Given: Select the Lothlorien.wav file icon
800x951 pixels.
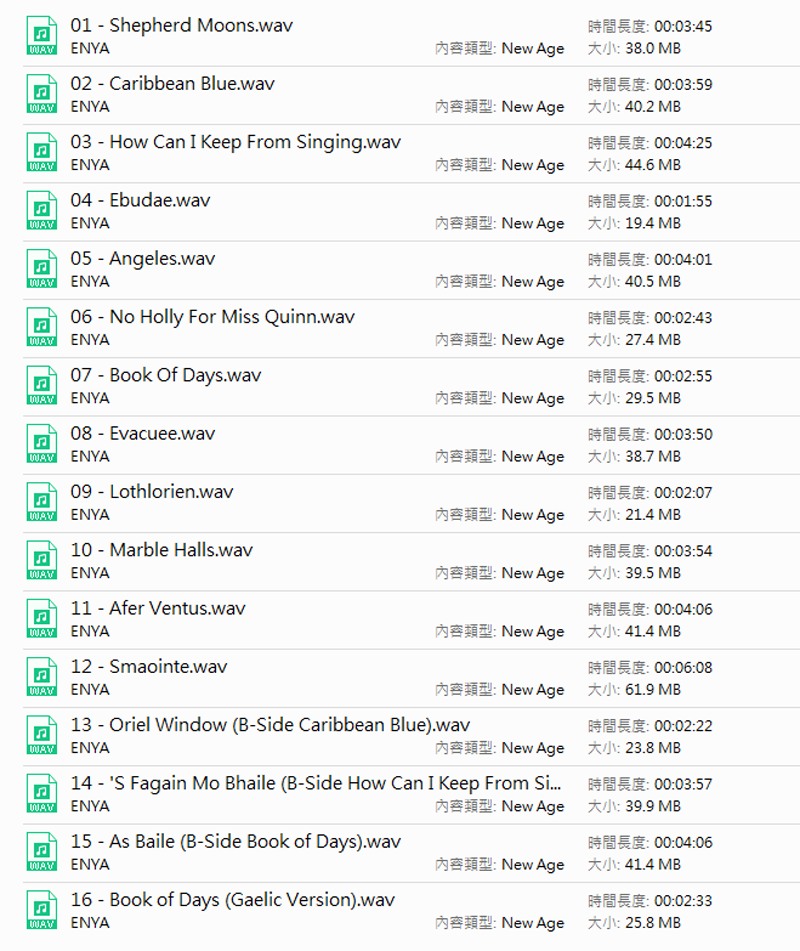Looking at the screenshot, I should point(42,502).
